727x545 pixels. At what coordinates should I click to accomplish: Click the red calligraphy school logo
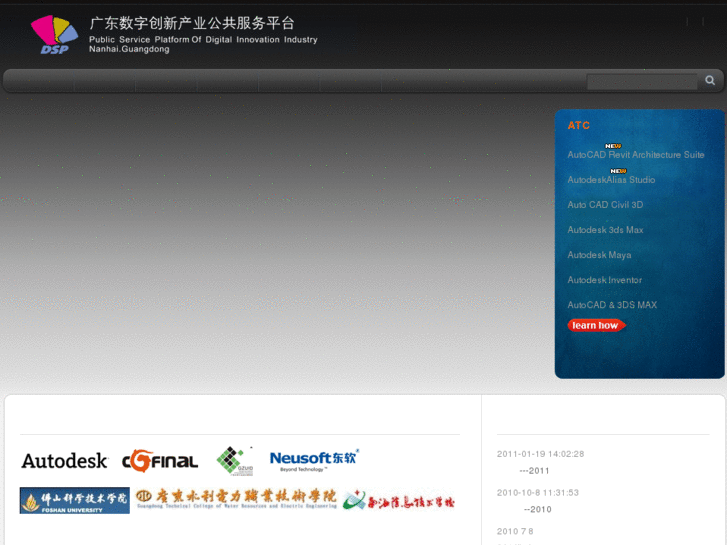(399, 500)
